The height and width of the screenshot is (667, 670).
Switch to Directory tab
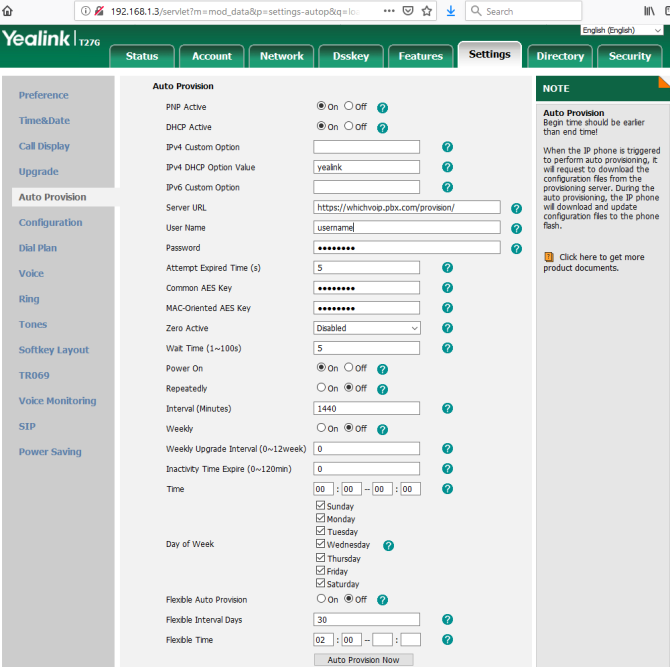[x=560, y=56]
